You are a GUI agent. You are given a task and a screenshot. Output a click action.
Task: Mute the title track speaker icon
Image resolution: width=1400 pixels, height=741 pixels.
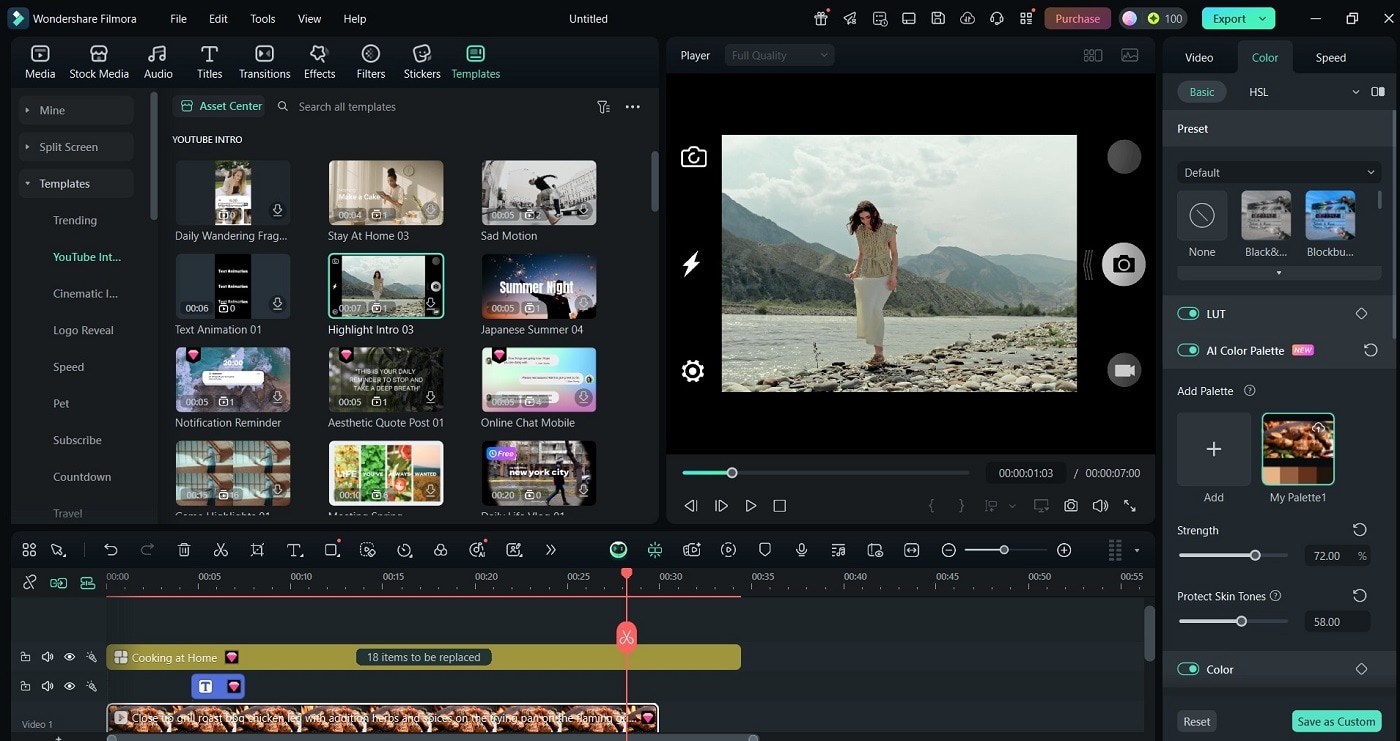(47, 686)
